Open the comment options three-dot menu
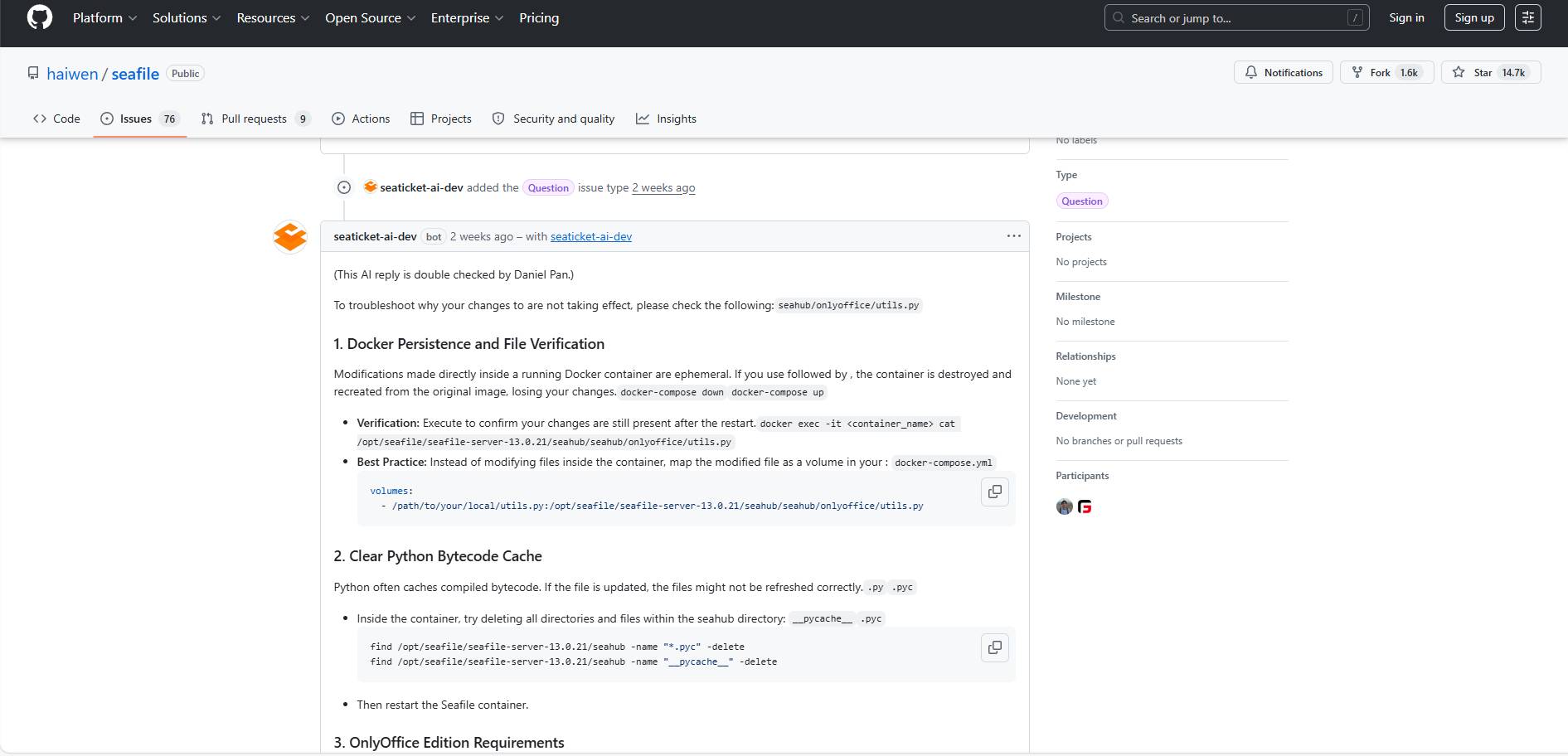Viewport: 1568px width, 756px height. (1013, 236)
